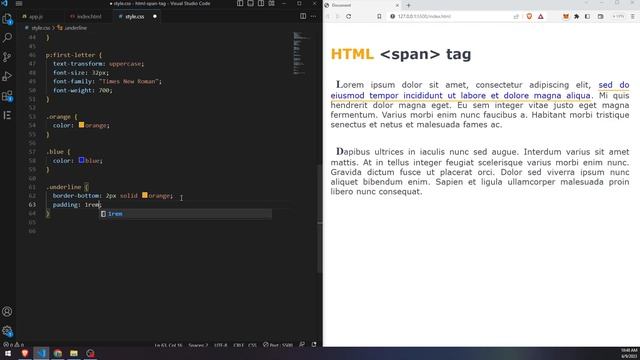Accept the 1rem autocomplete suggestion
Image resolution: width=640 pixels, height=360 pixels.
tap(186, 213)
